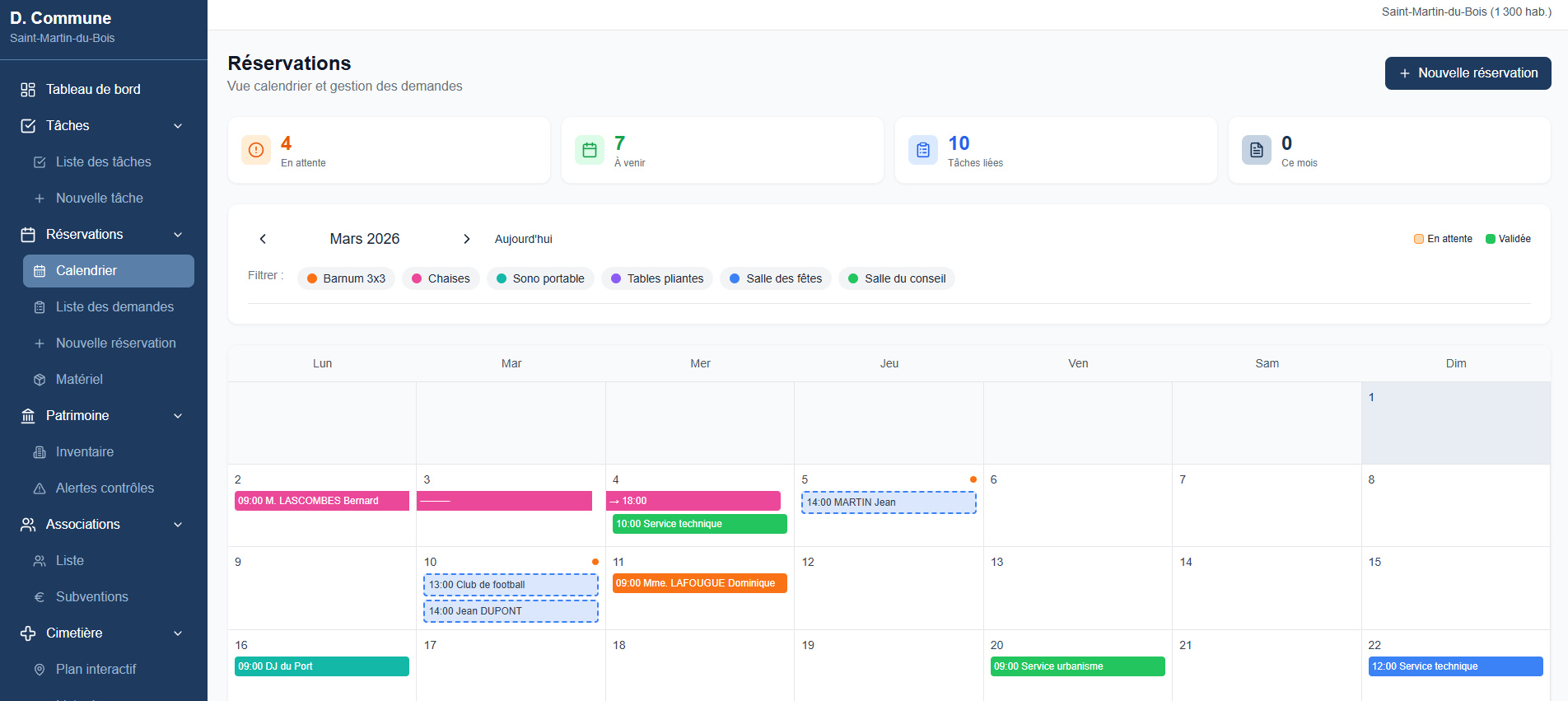Image resolution: width=1568 pixels, height=701 pixels.
Task: Toggle the Sono portable filter
Action: point(540,278)
